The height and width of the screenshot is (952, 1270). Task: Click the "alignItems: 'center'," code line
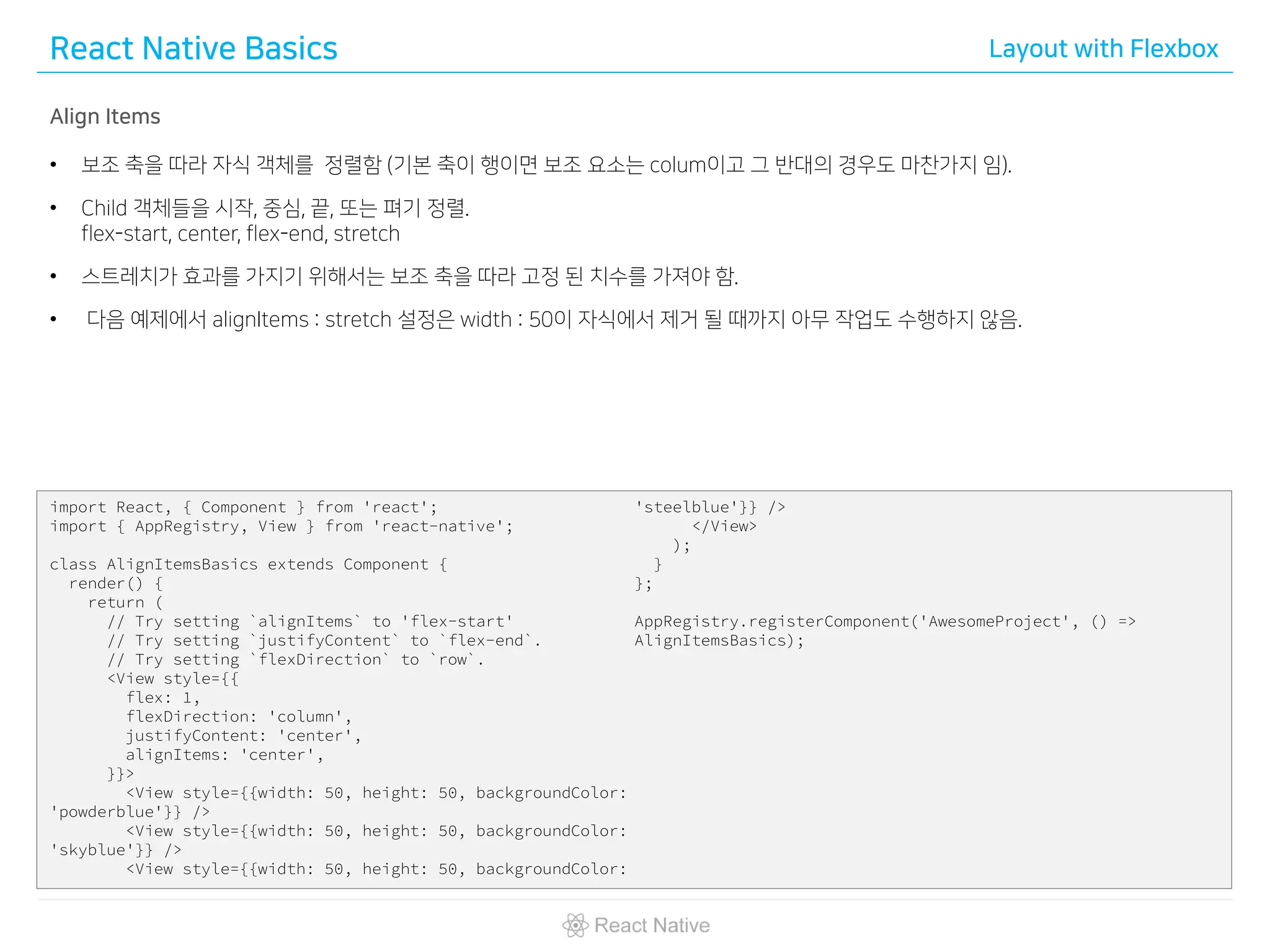(224, 755)
